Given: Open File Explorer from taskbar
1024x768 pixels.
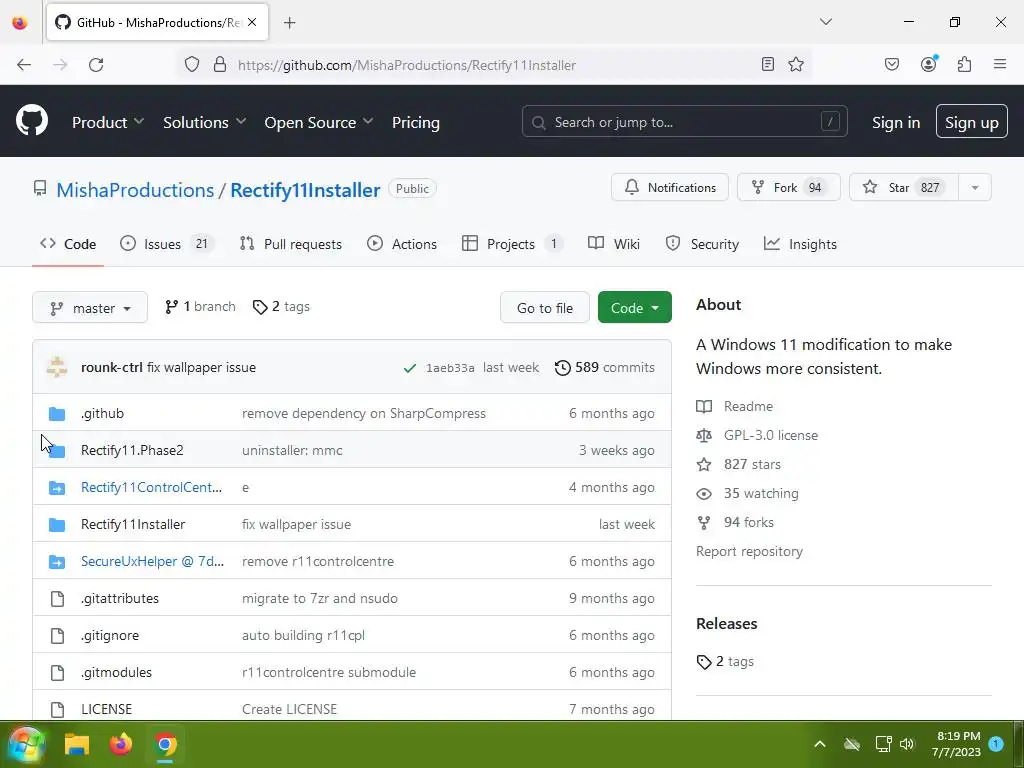Looking at the screenshot, I should click(76, 744).
